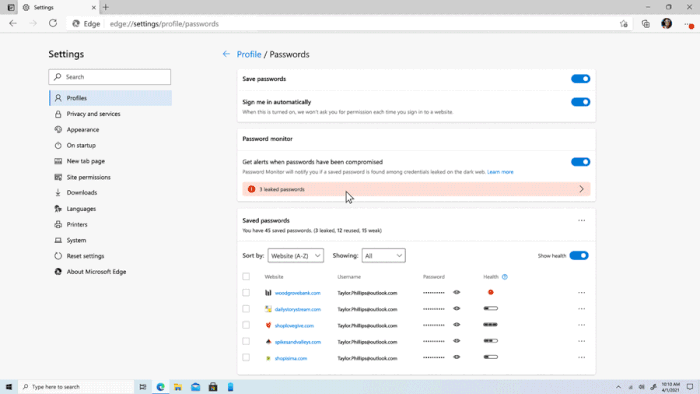Open more actions for shoplovegive.com row
Image resolution: width=700 pixels, height=394 pixels.
coord(581,325)
